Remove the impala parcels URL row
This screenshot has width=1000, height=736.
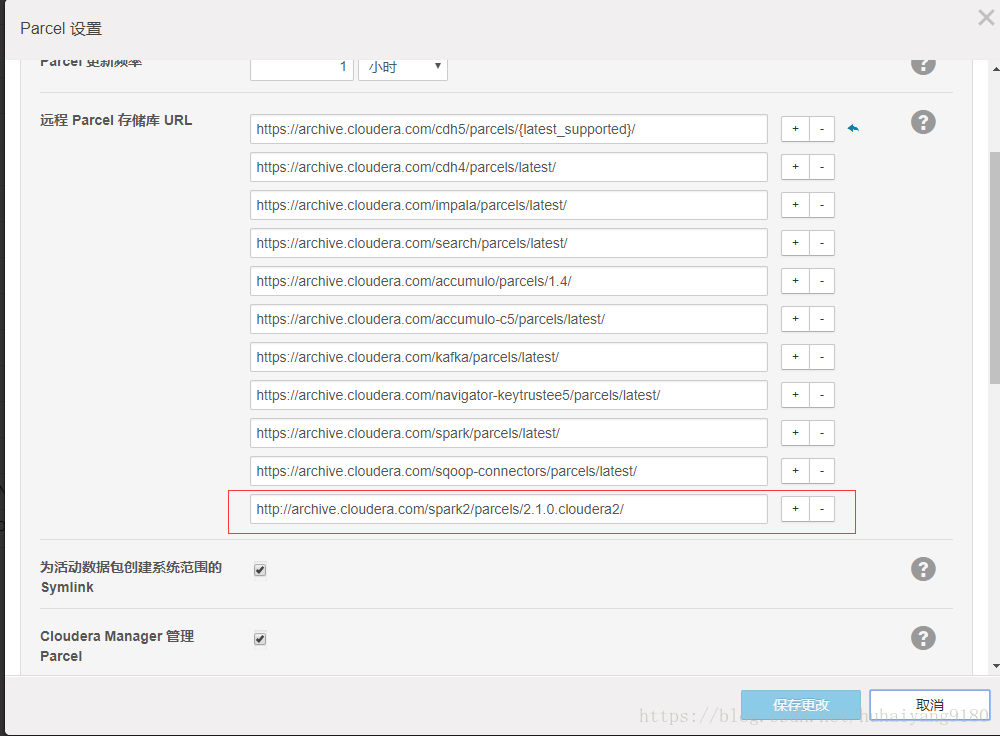(822, 205)
